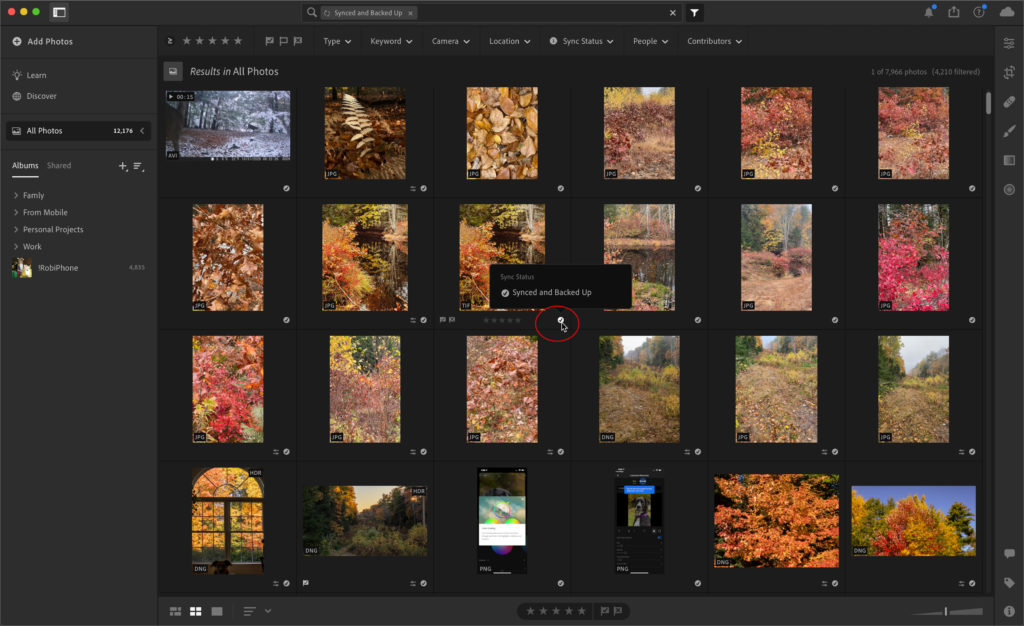Open the Discover section
The height and width of the screenshot is (626, 1024).
41,96
